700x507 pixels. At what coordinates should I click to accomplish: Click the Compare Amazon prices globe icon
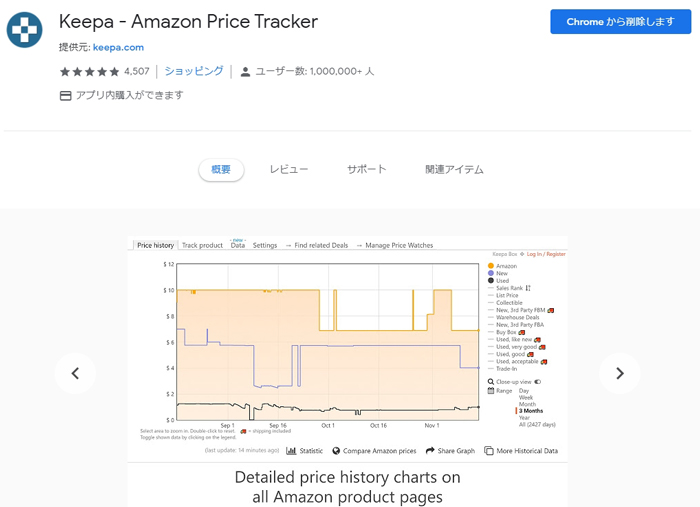pos(336,451)
